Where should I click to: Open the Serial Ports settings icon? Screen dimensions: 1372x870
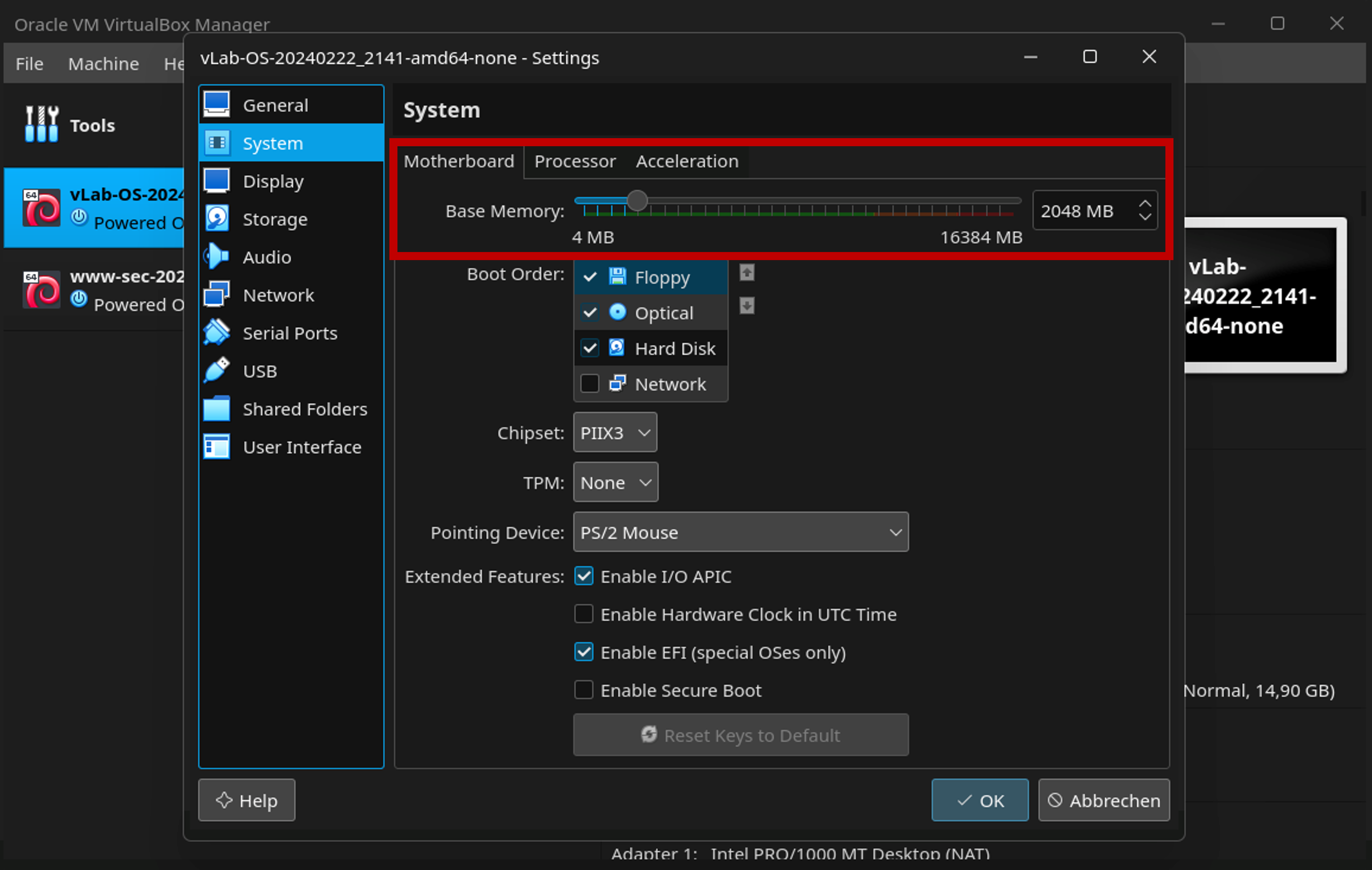(x=217, y=333)
